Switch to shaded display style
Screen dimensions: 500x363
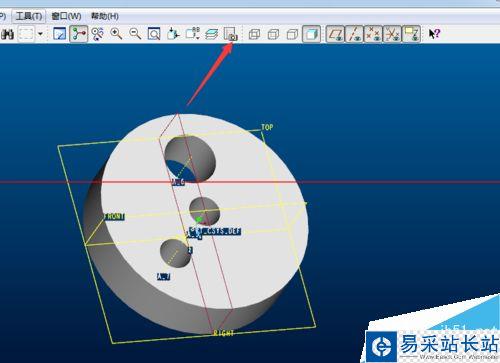click(311, 34)
